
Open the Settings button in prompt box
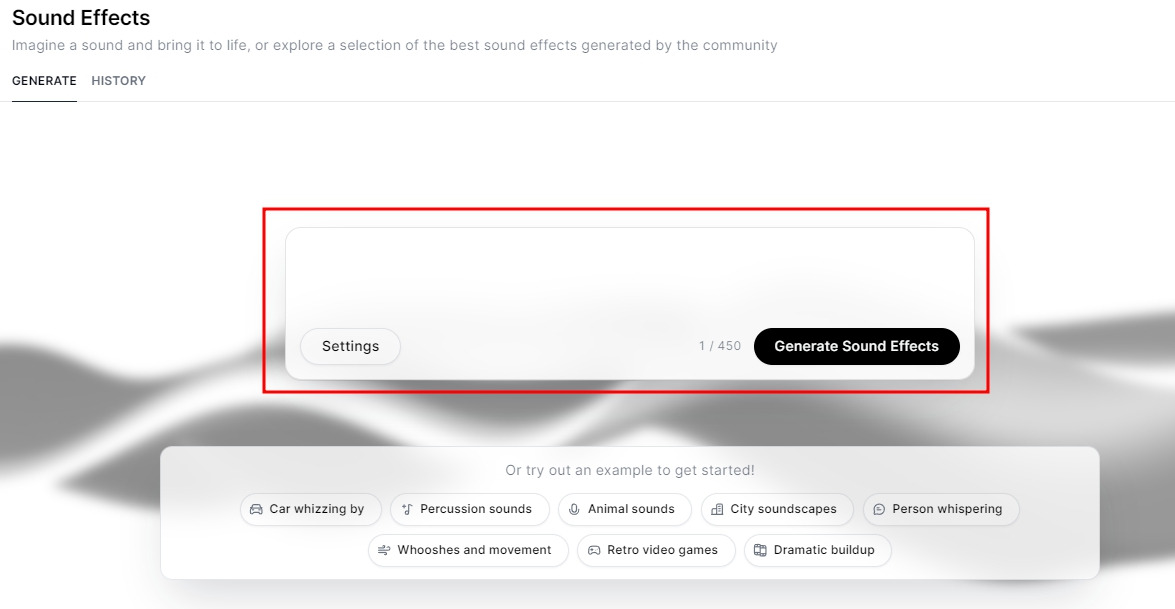click(x=351, y=346)
